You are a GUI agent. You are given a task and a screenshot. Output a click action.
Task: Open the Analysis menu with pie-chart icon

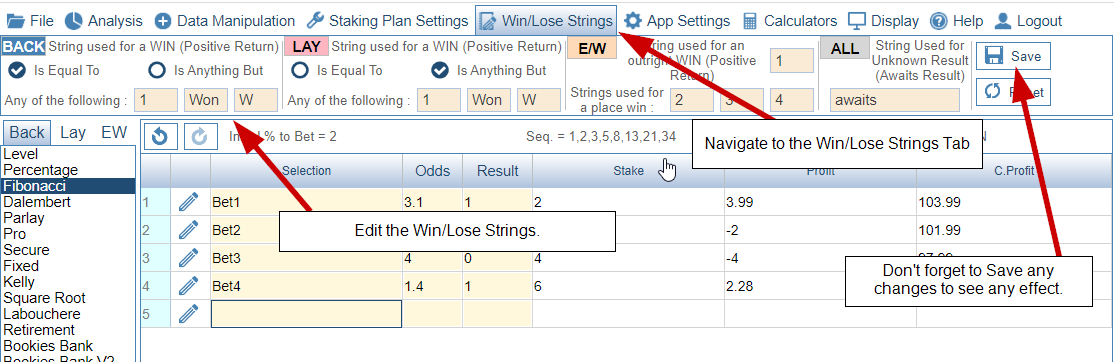pos(103,21)
